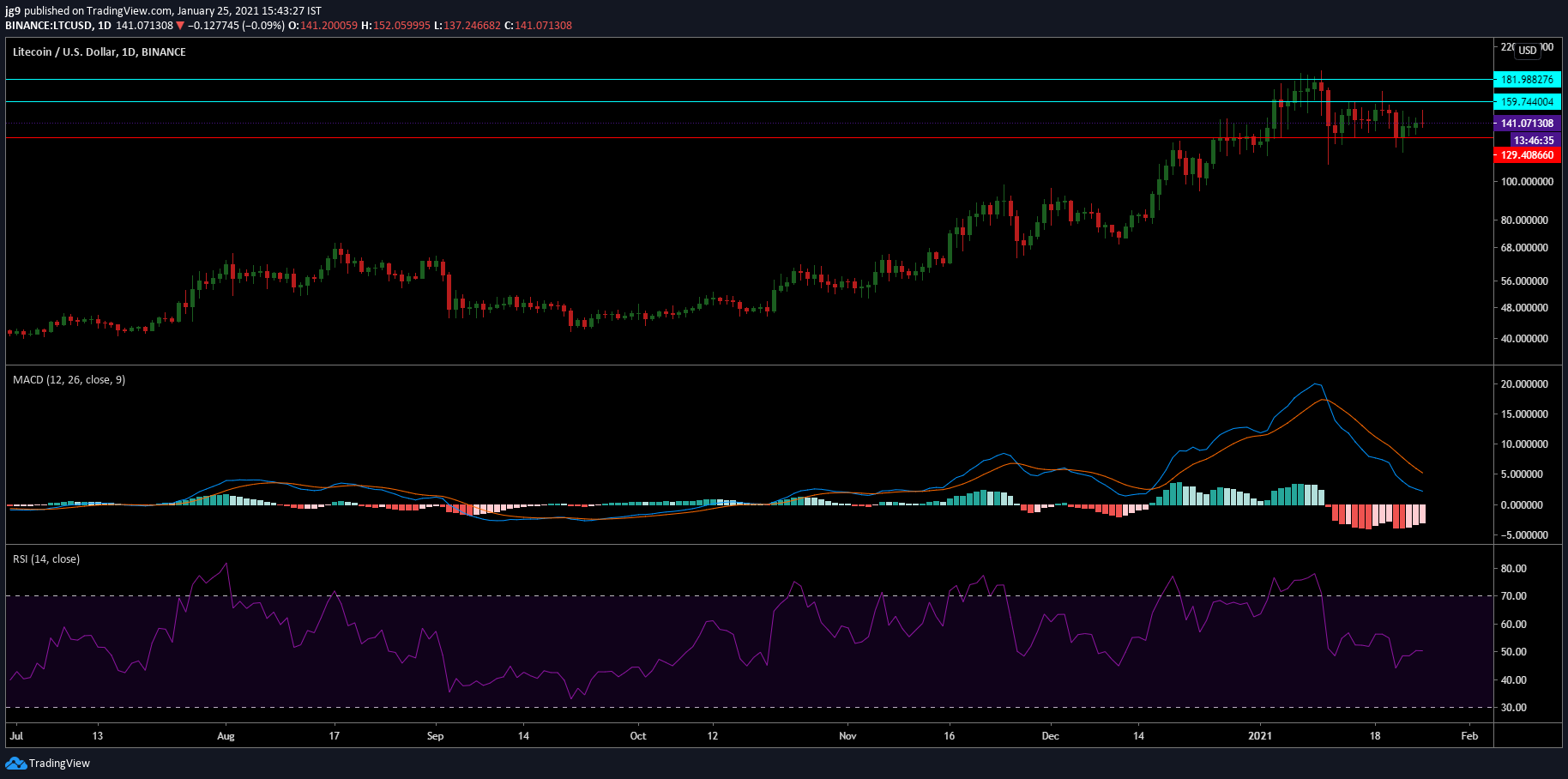Click the price change −0.127745 (−0.09%) in the header

[236, 26]
